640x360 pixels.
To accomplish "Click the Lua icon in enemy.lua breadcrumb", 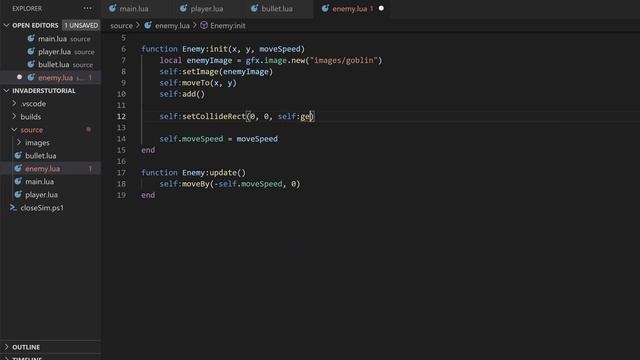I will 148,25.
